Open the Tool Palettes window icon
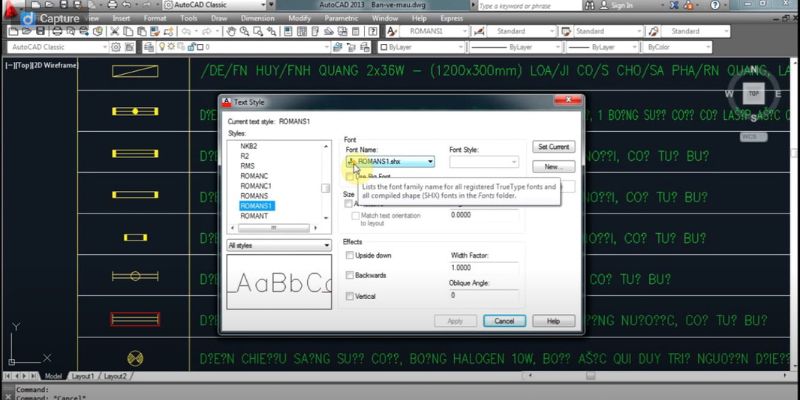The image size is (800, 400). [315, 31]
